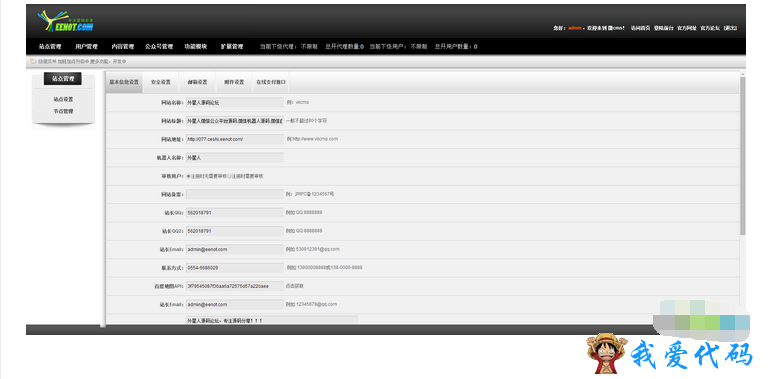Click the 访问首页 header link

640,28
